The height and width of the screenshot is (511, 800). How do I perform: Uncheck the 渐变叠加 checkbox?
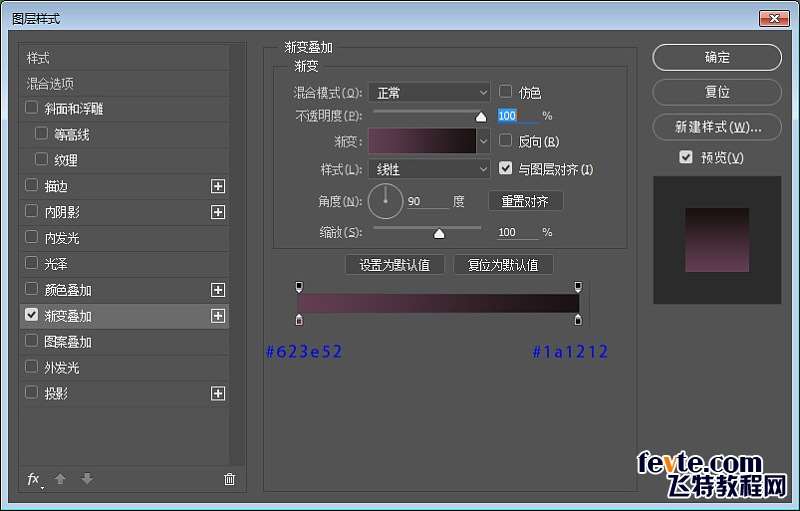click(32, 315)
